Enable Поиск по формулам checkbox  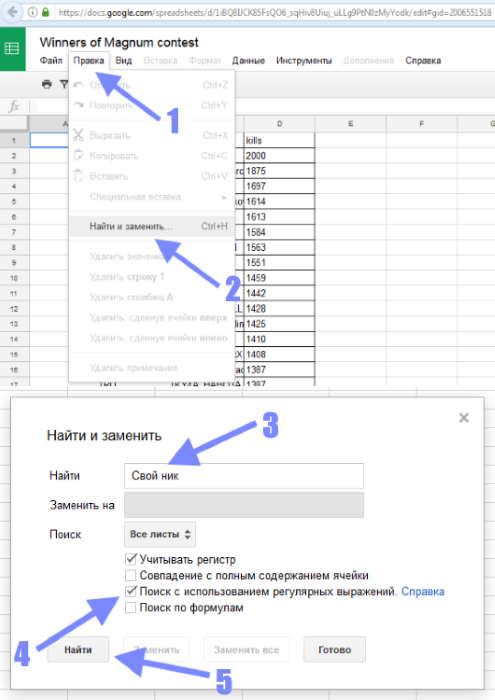point(131,608)
